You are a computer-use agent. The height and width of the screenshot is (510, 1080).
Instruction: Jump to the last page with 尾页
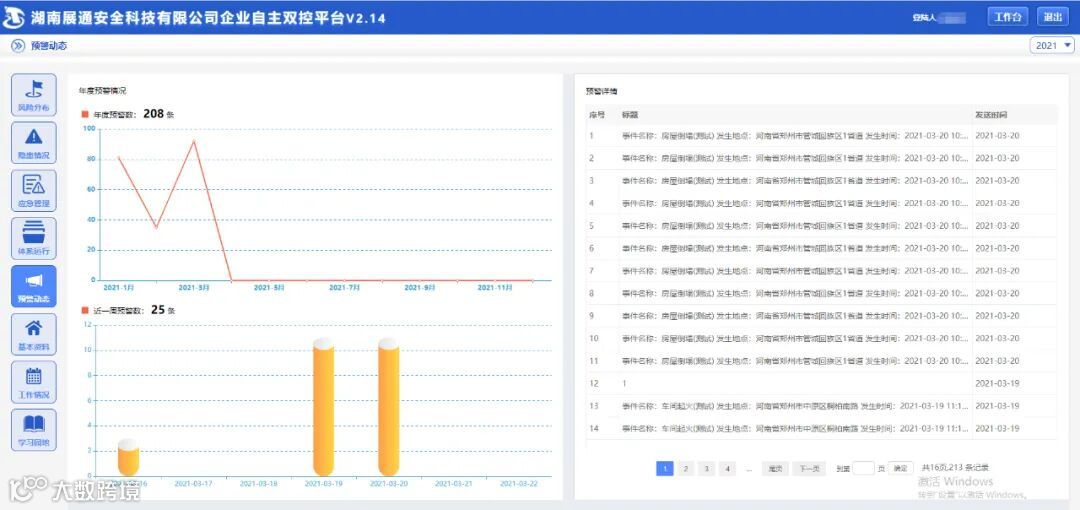pyautogui.click(x=775, y=469)
